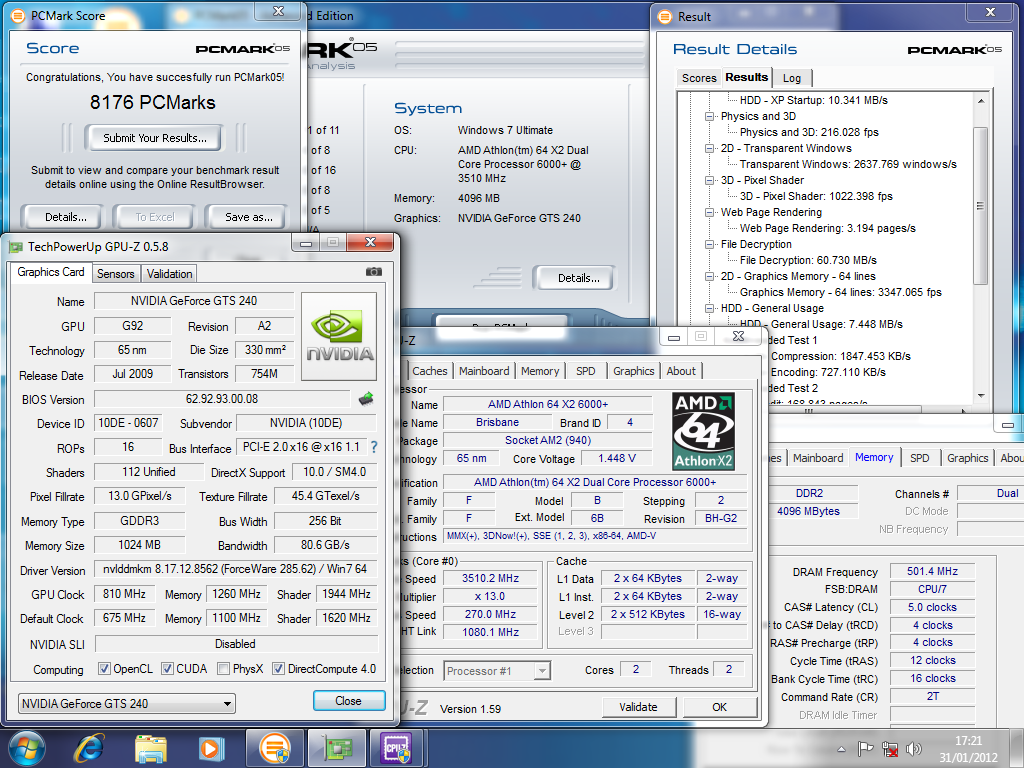Viewport: 1024px width, 768px height.
Task: Toggle the OpenCL checkbox
Action: point(104,669)
